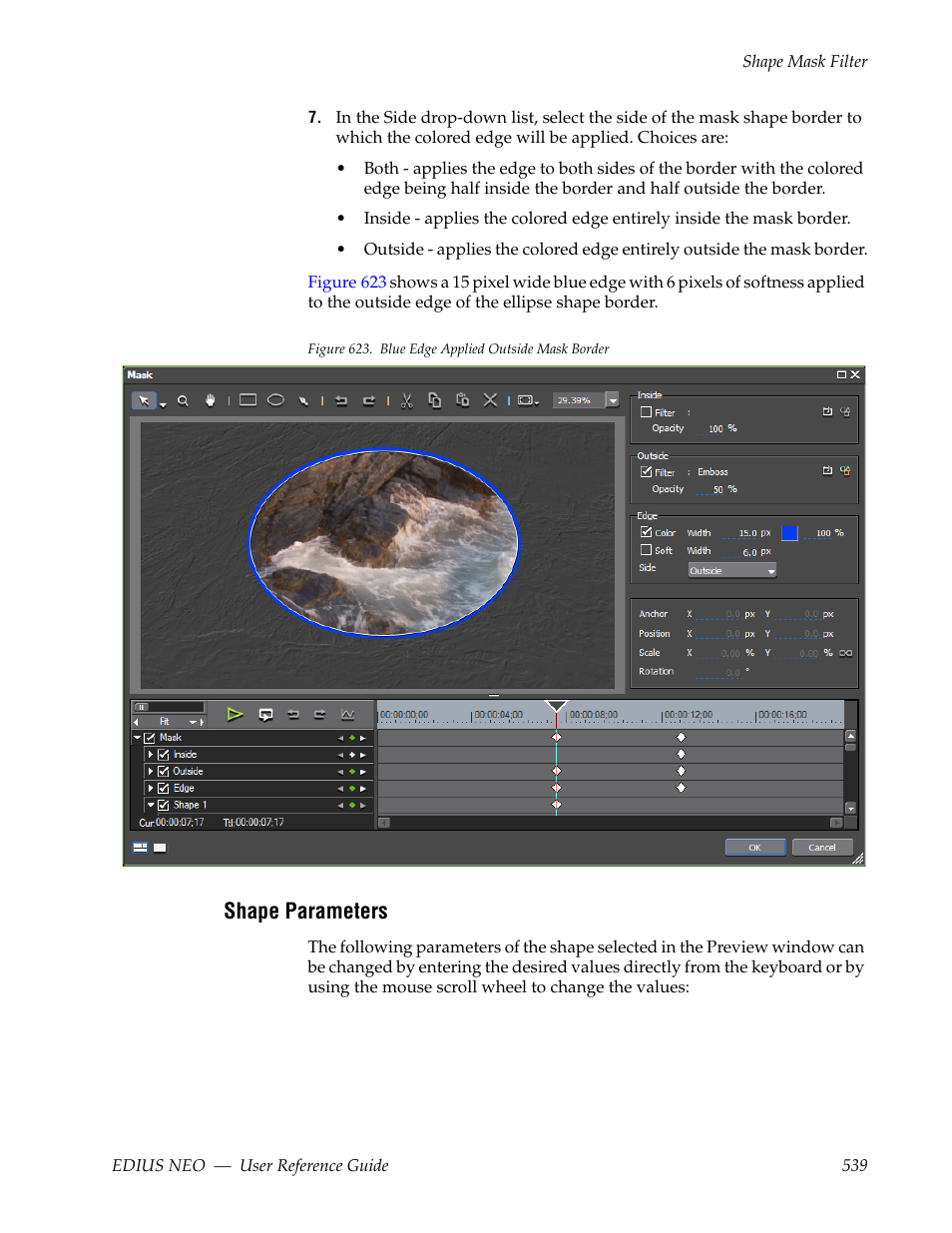Image resolution: width=952 pixels, height=1233 pixels.
Task: Select the arrow selection tool
Action: [144, 400]
